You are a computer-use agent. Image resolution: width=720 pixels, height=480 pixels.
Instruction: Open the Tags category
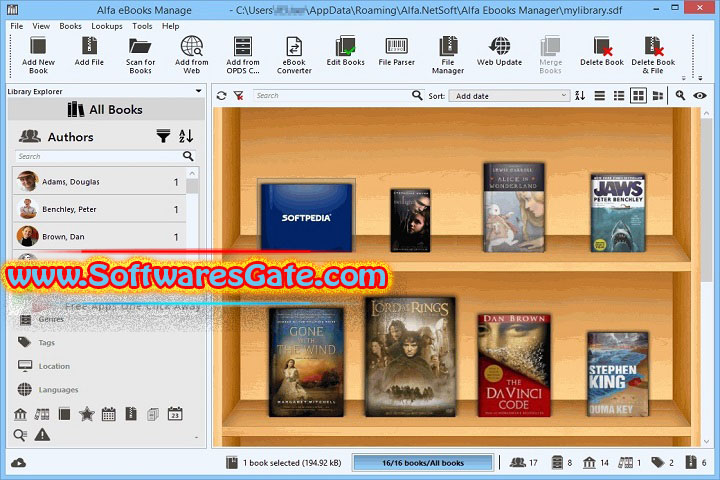click(x=46, y=342)
